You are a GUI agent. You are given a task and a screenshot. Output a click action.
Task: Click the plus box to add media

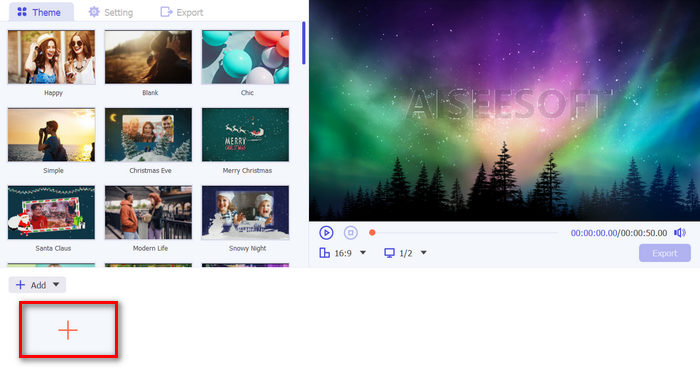[68, 330]
